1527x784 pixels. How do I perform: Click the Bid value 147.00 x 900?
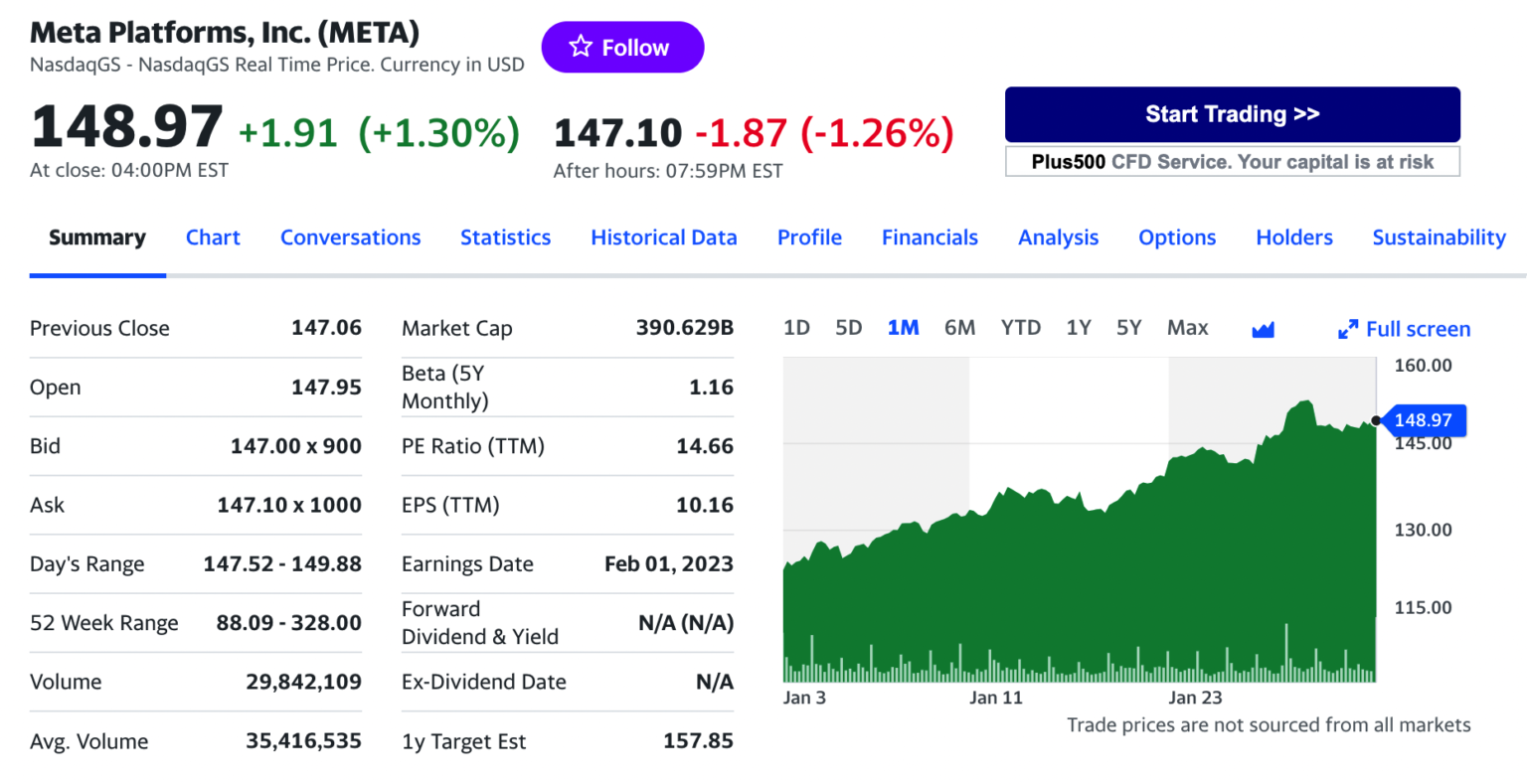click(296, 446)
